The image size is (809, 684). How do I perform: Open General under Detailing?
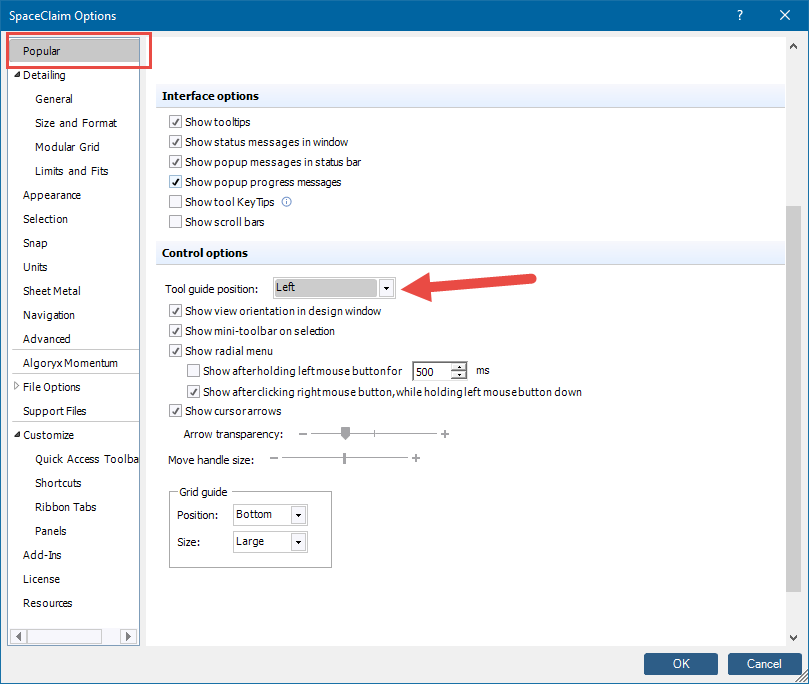click(54, 99)
